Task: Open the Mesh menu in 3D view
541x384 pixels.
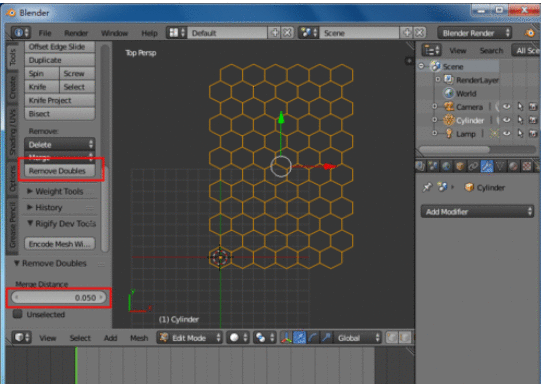Action: [139, 338]
